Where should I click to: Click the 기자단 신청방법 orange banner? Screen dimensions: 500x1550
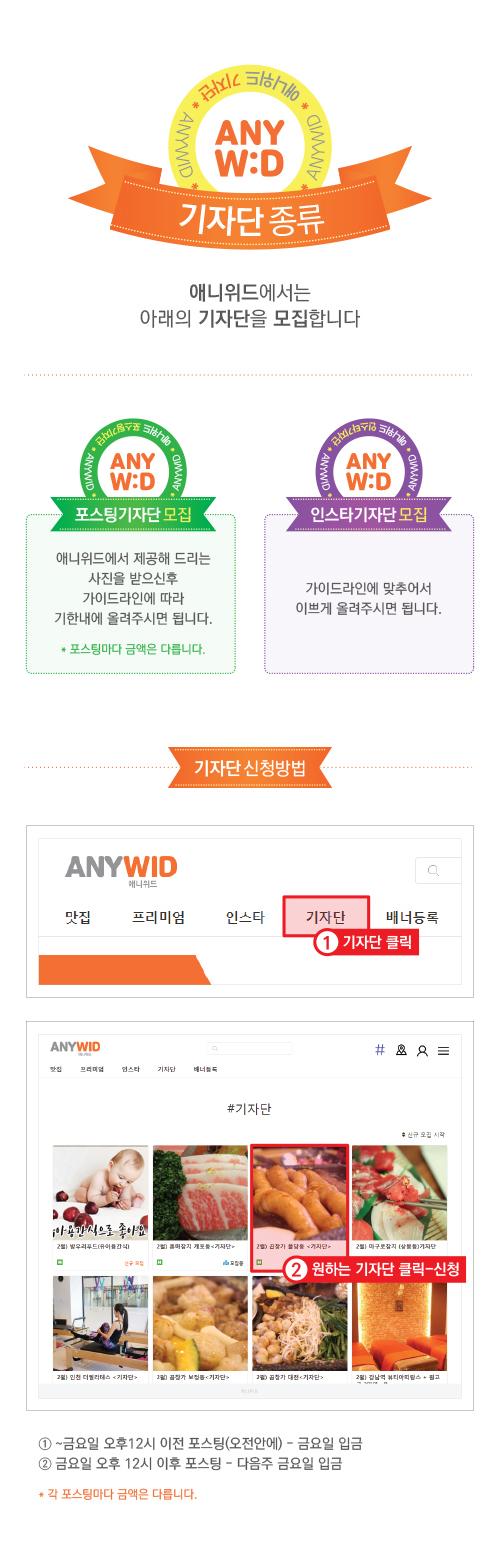pos(250,767)
